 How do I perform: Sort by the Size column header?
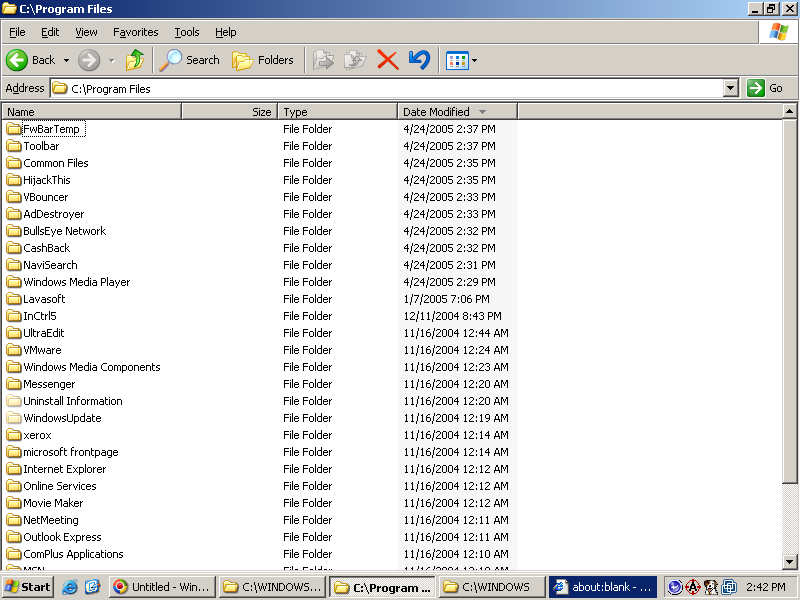[230, 112]
